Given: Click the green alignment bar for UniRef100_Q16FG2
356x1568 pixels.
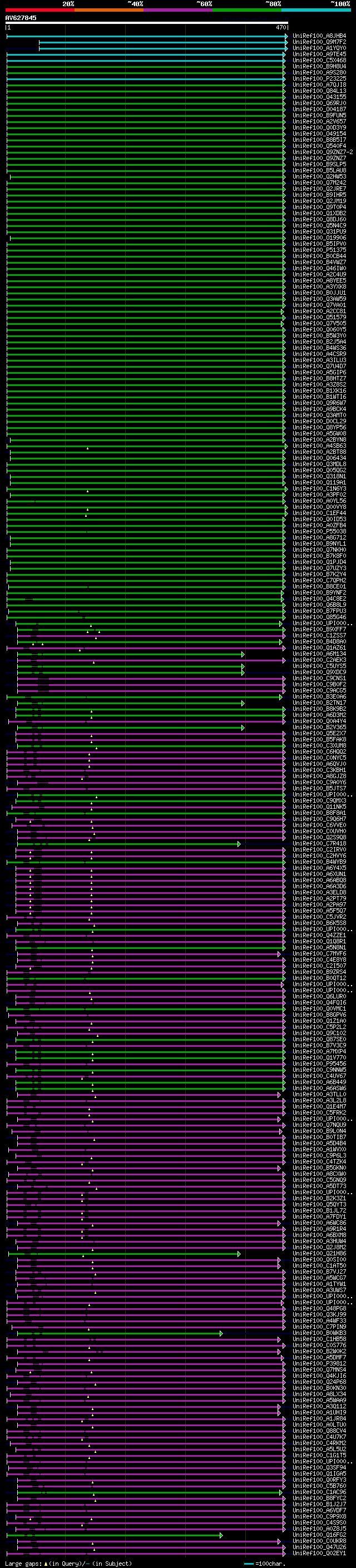Looking at the screenshot, I should point(115,1535).
